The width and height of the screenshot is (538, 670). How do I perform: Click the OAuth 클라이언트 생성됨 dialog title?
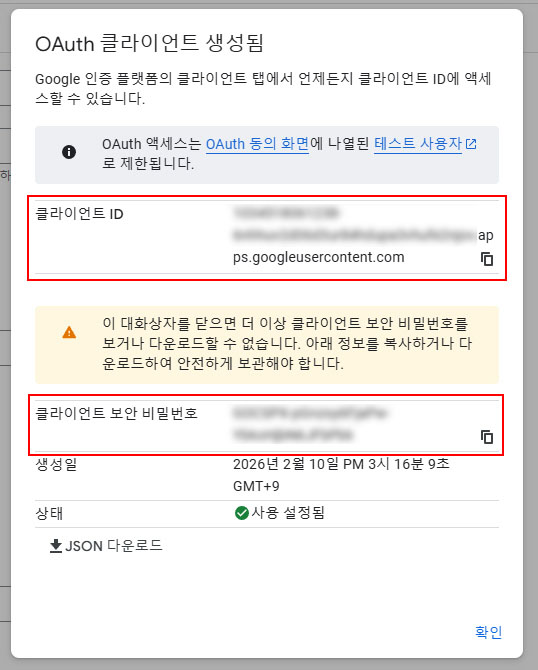coord(149,44)
